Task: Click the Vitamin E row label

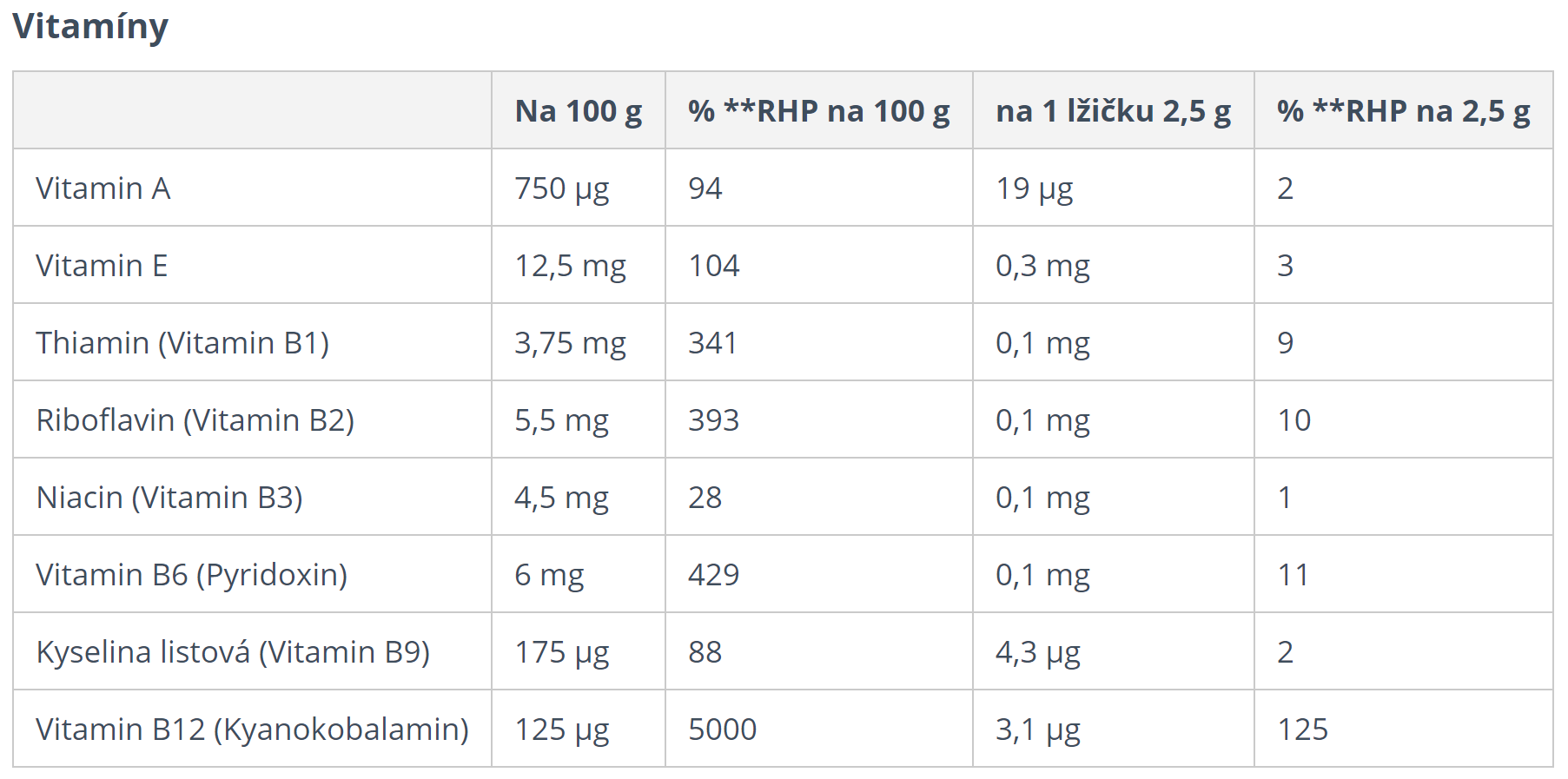Action: pos(102,266)
